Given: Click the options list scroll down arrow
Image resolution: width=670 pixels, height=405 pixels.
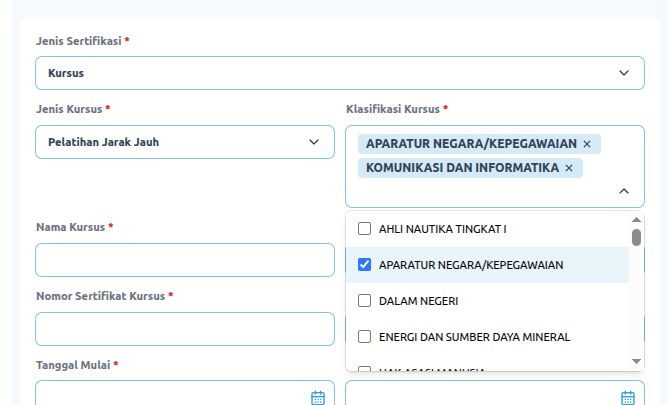Looking at the screenshot, I should click(x=636, y=360).
